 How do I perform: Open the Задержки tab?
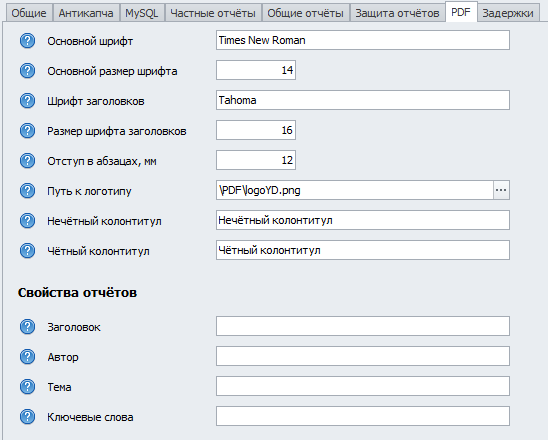coord(508,13)
